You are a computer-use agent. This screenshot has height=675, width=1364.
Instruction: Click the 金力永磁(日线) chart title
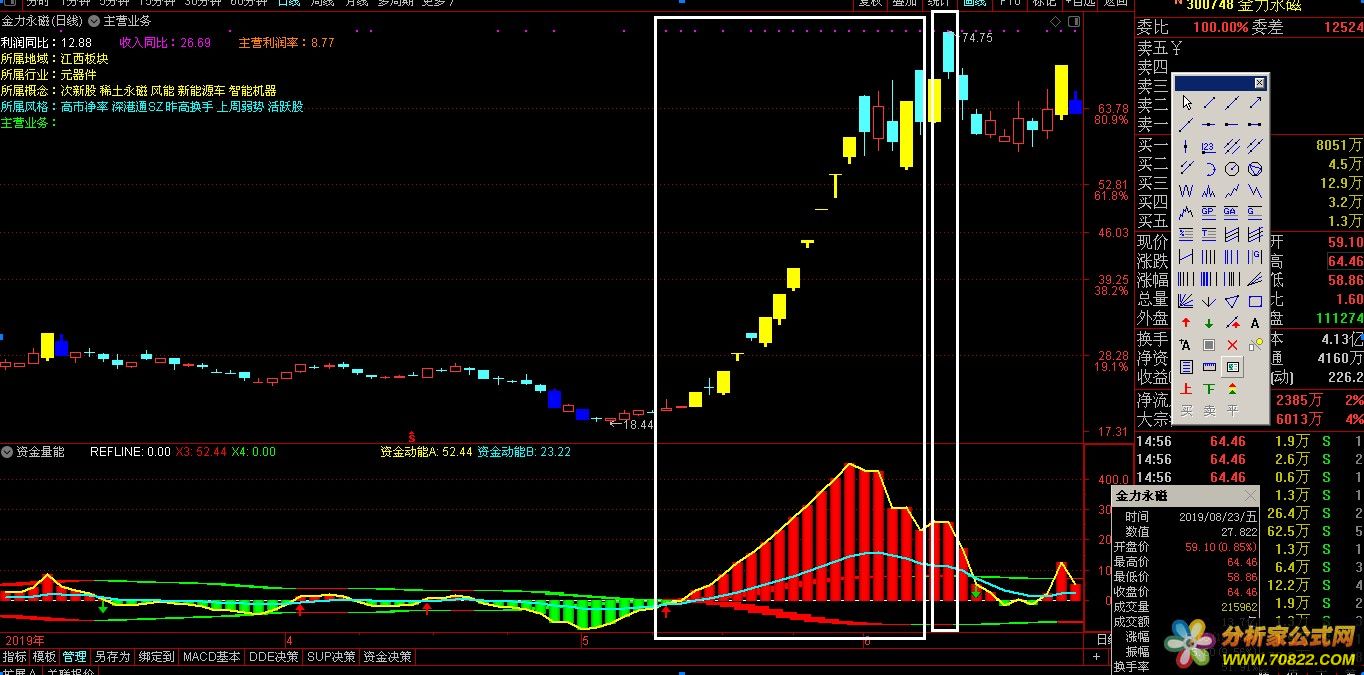(42, 20)
